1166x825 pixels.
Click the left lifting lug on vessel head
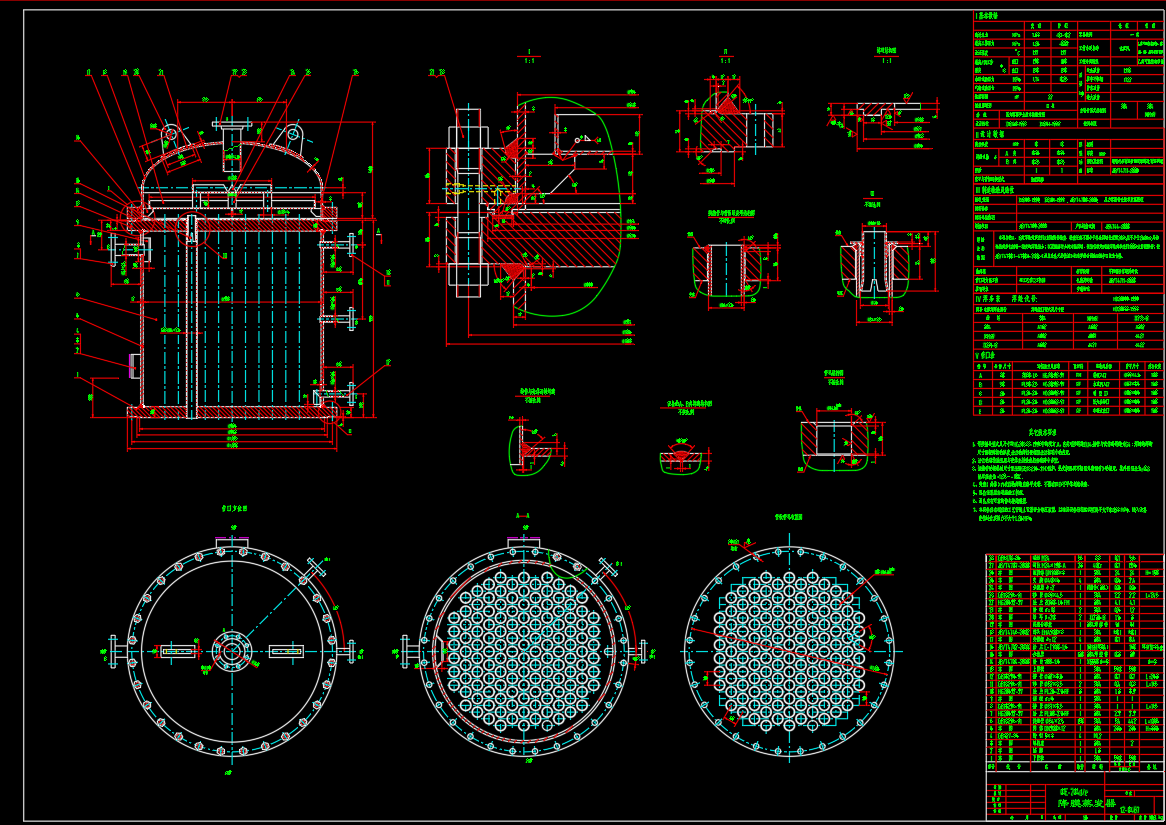tap(170, 133)
